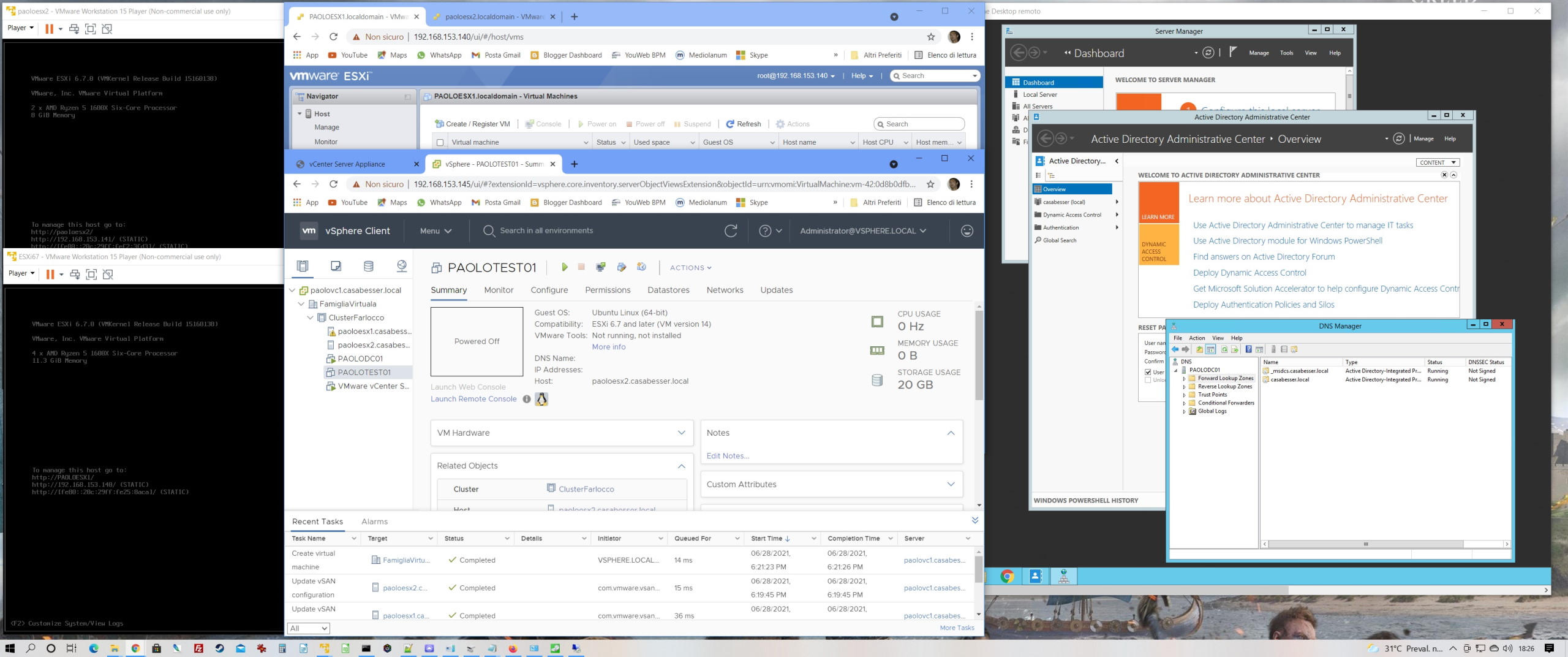The image size is (1568, 657).
Task: Launch console icon next to PAOLOTEST01 title
Action: click(601, 267)
